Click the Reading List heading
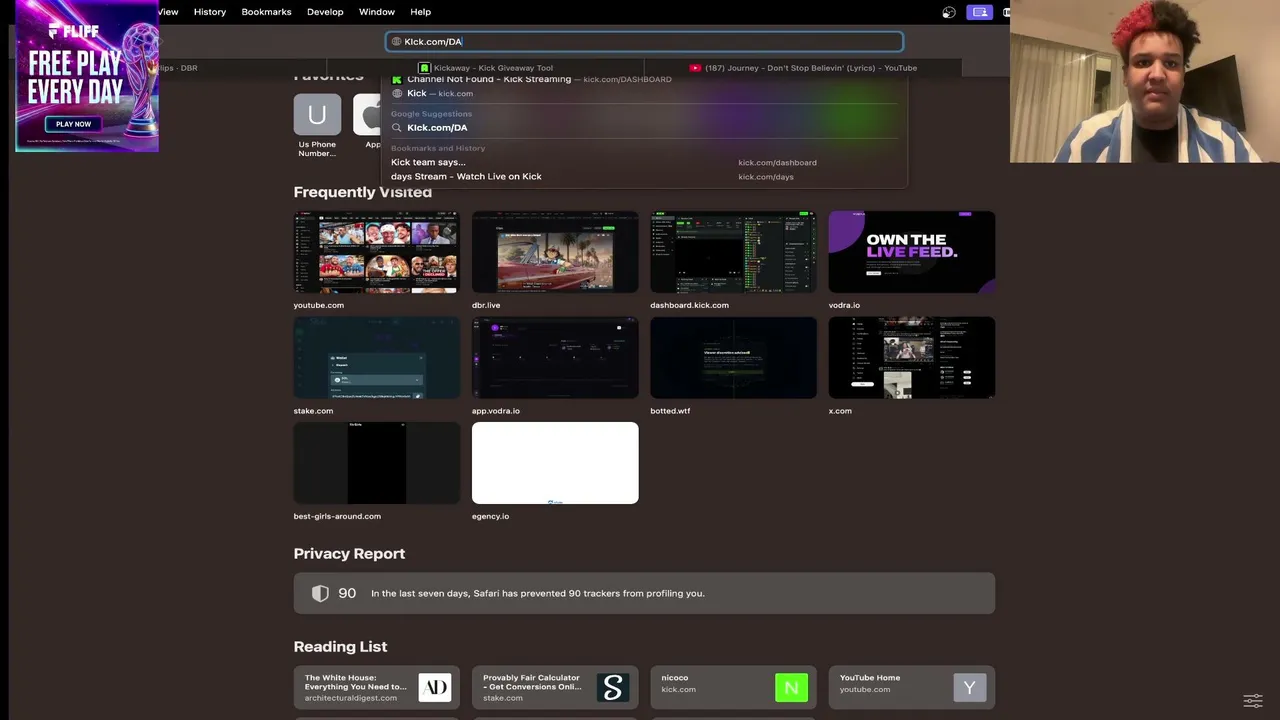The image size is (1280, 720). (340, 647)
